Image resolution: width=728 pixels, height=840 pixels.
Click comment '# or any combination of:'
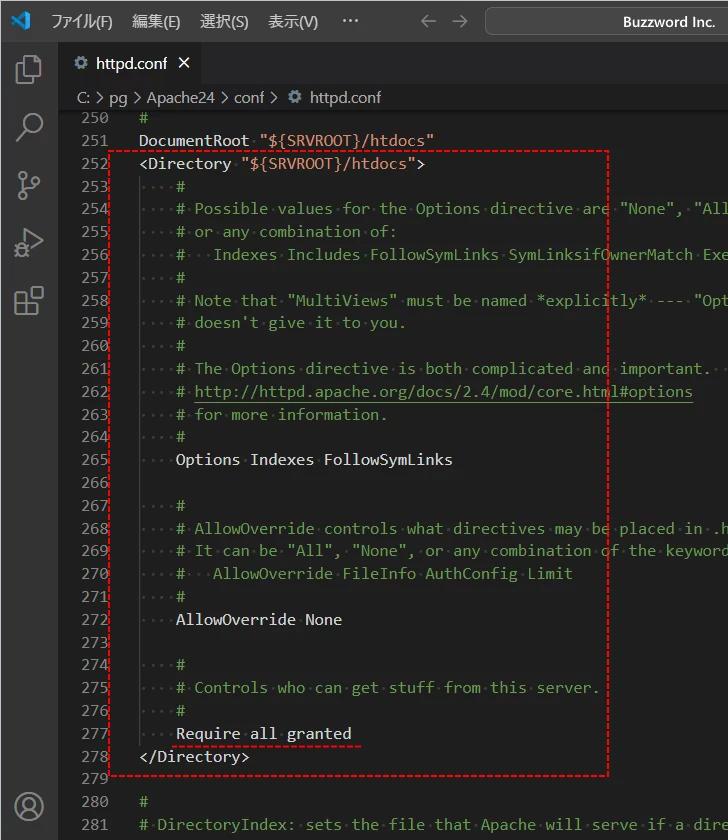286,232
